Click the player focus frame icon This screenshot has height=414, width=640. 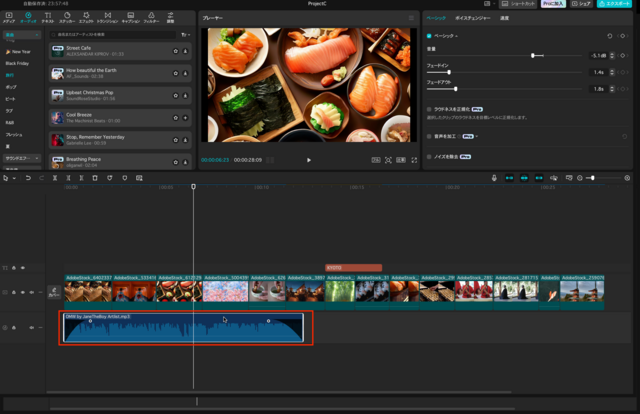388,160
